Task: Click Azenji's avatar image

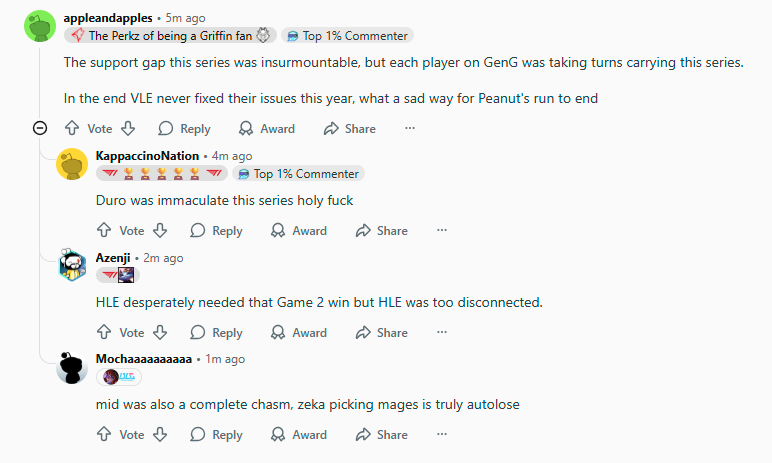Action: point(72,265)
